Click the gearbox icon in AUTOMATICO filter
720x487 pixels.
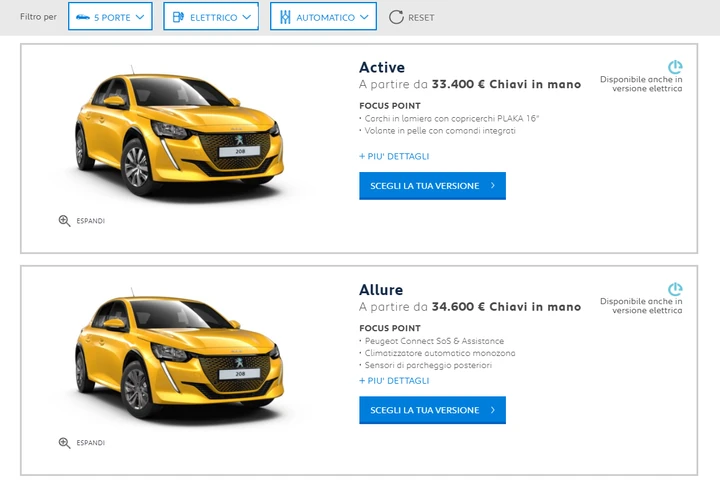click(285, 17)
